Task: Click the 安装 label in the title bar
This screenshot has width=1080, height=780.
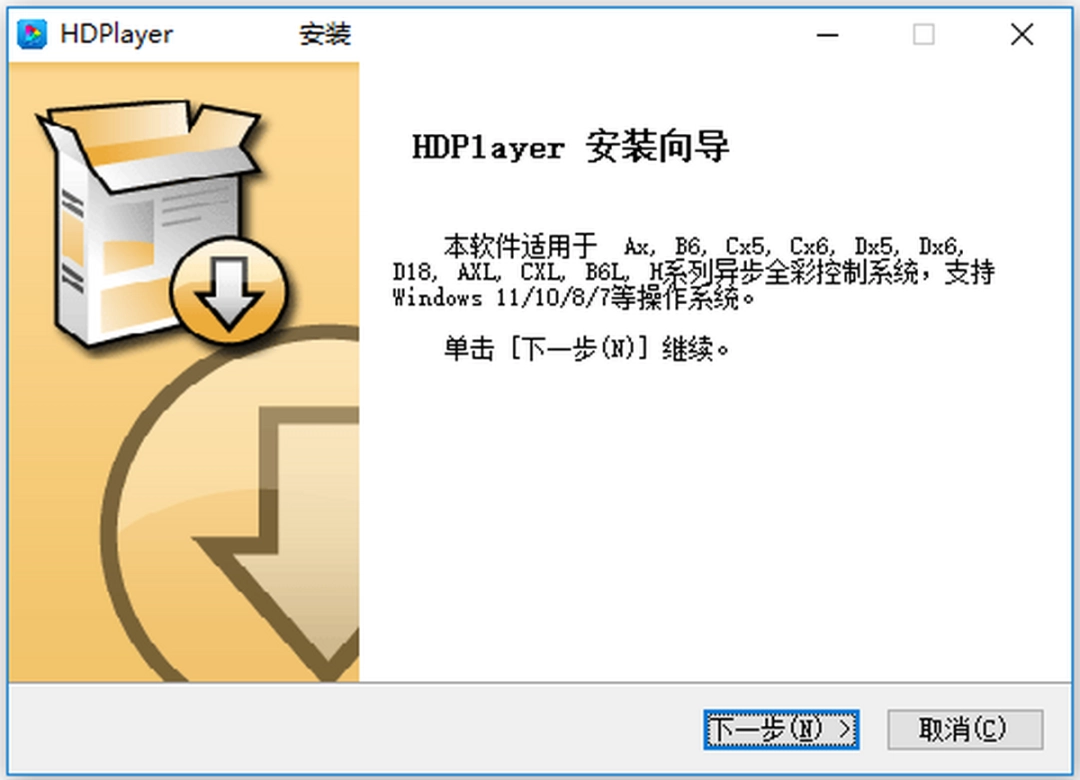Action: [x=324, y=34]
